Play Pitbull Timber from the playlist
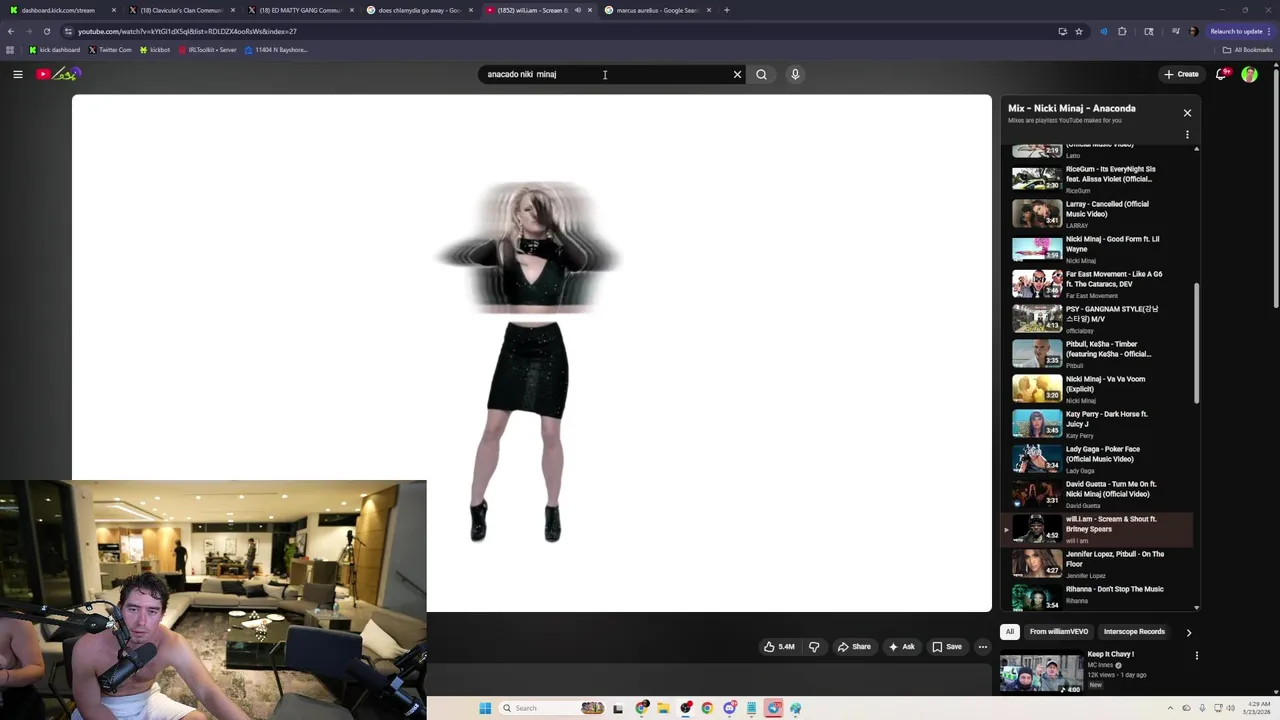This screenshot has height=720, width=1280. click(1098, 354)
